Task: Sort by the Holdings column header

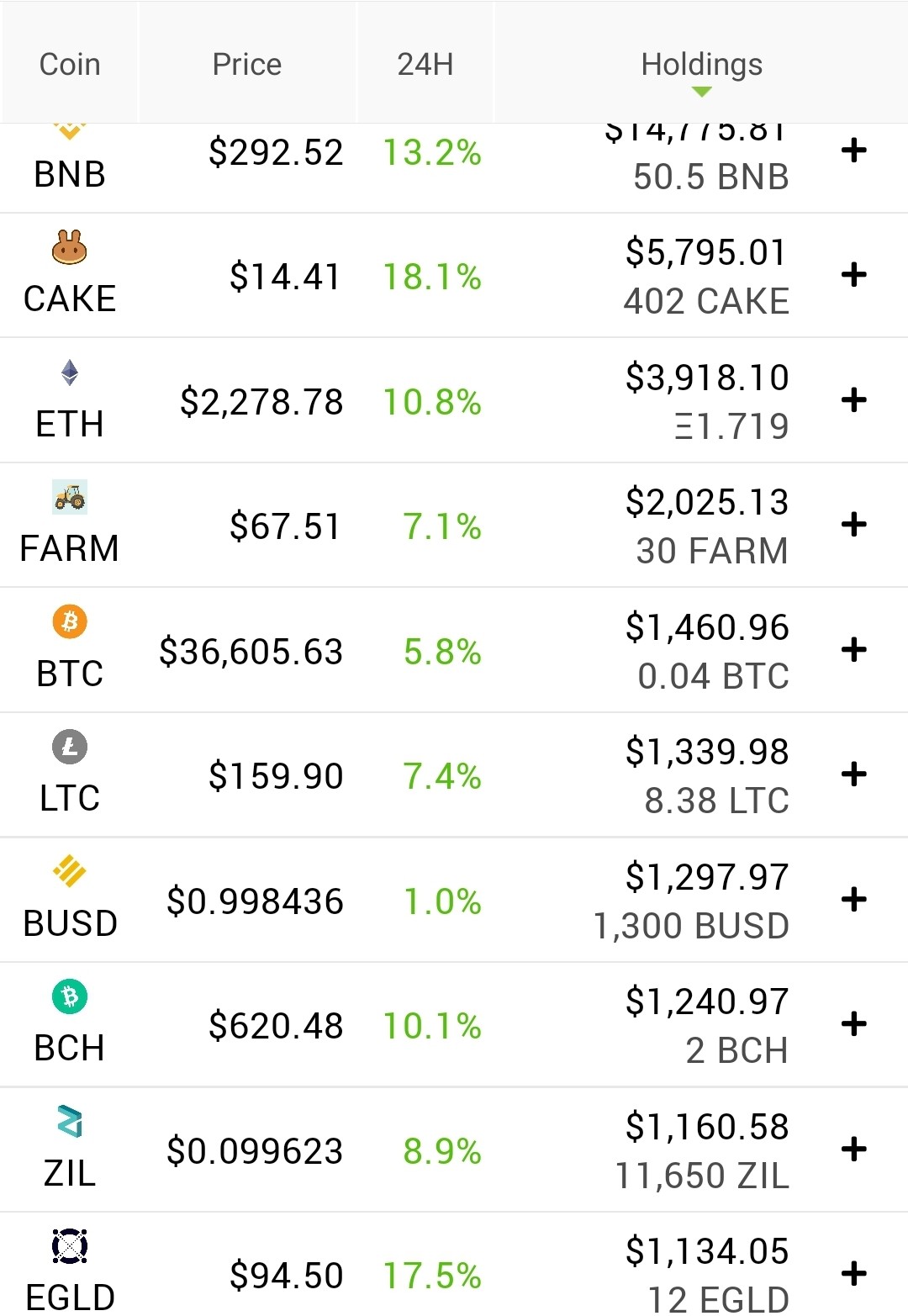Action: 702,65
